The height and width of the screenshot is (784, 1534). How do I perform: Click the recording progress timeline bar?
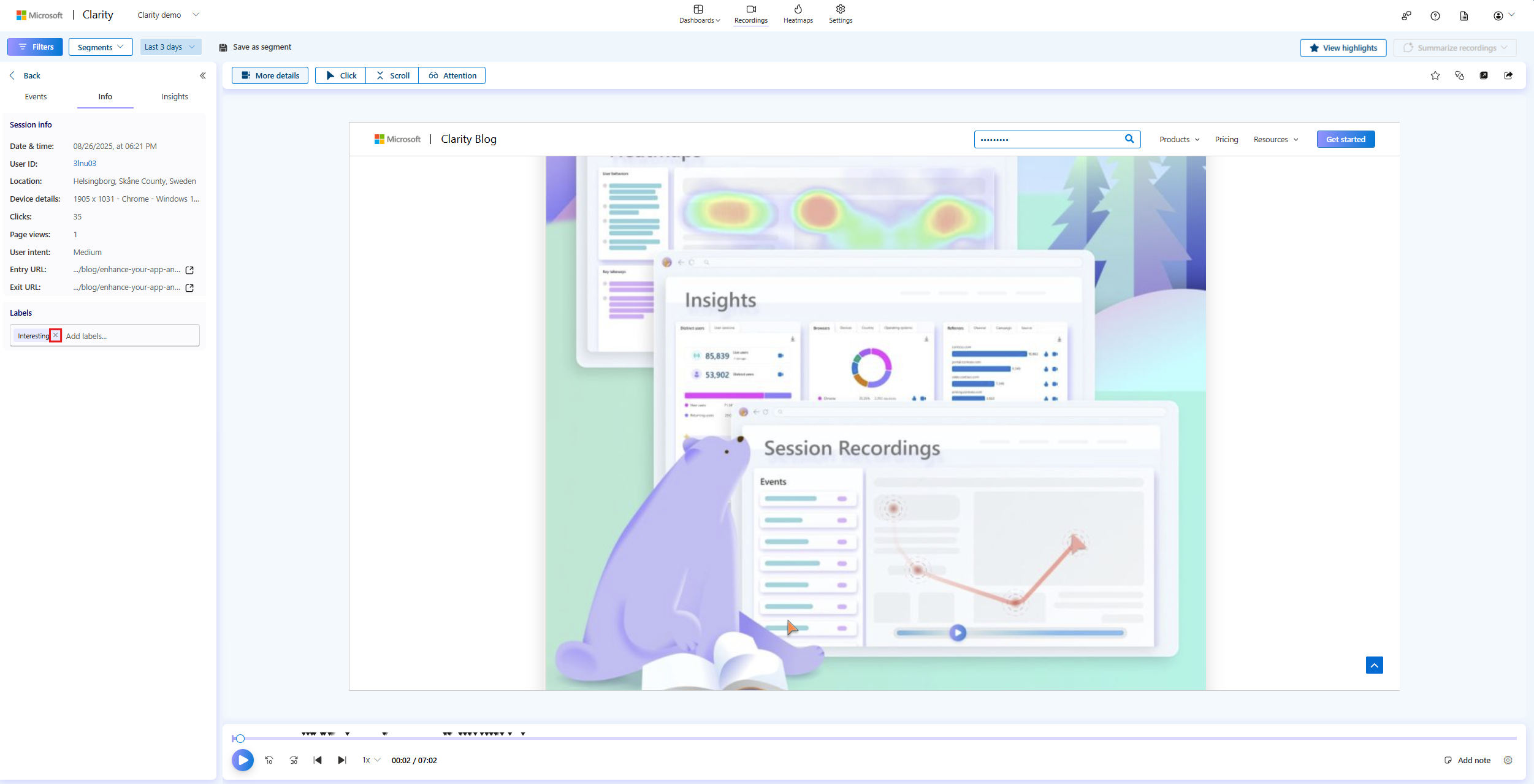874,739
